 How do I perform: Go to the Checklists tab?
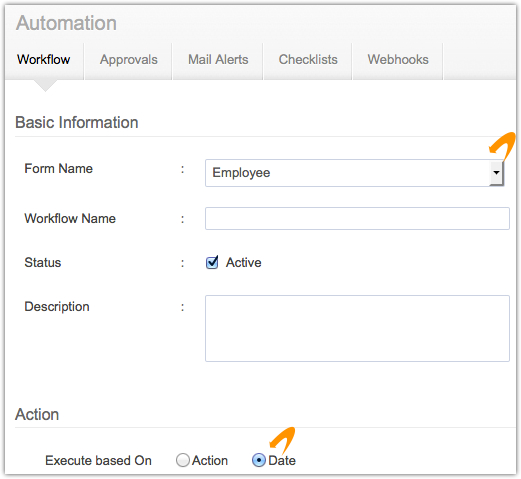click(308, 60)
